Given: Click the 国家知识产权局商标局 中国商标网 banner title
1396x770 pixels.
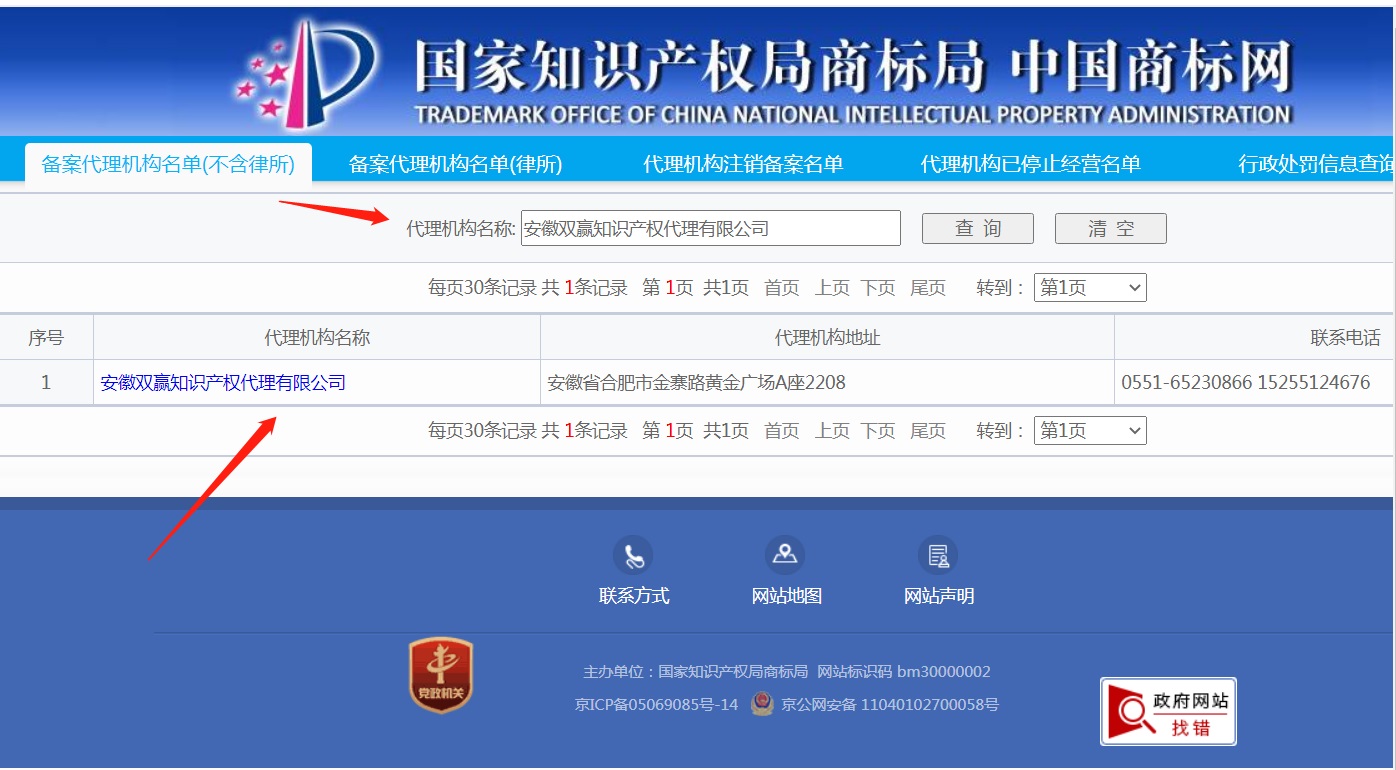Looking at the screenshot, I should 853,68.
